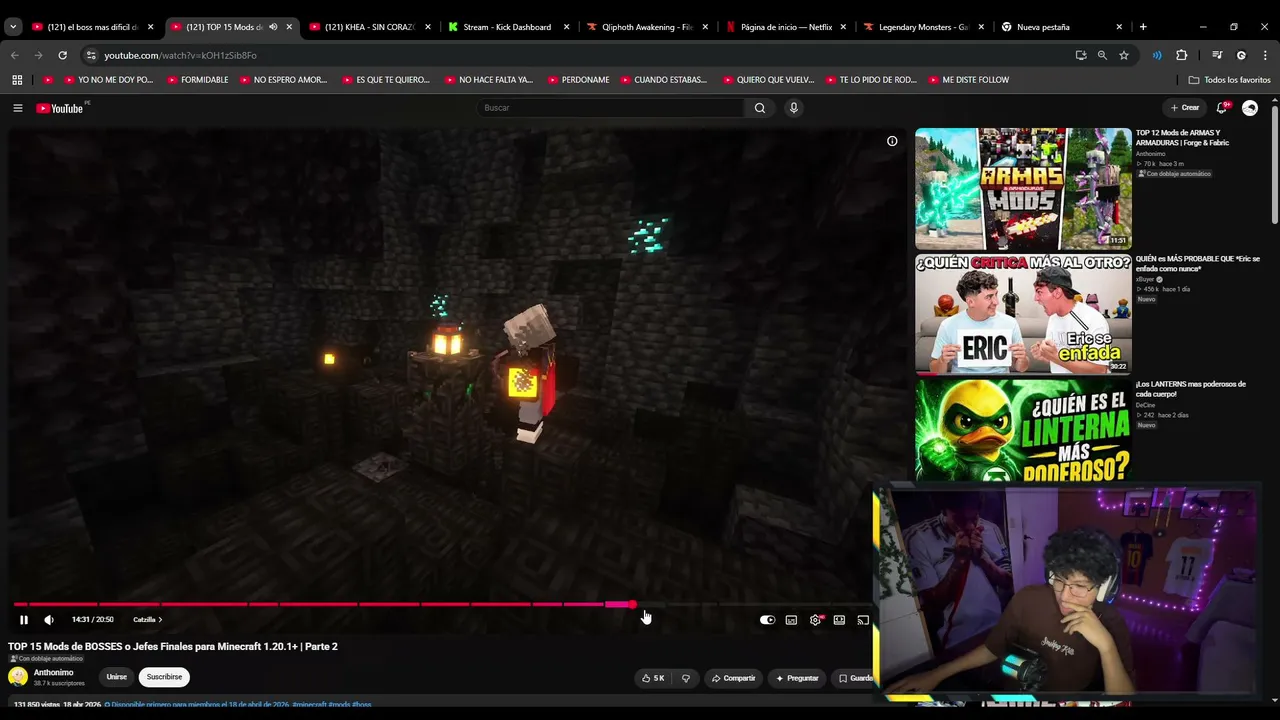Dislike the video with thumbs down
The height and width of the screenshot is (720, 1280).
tap(686, 678)
